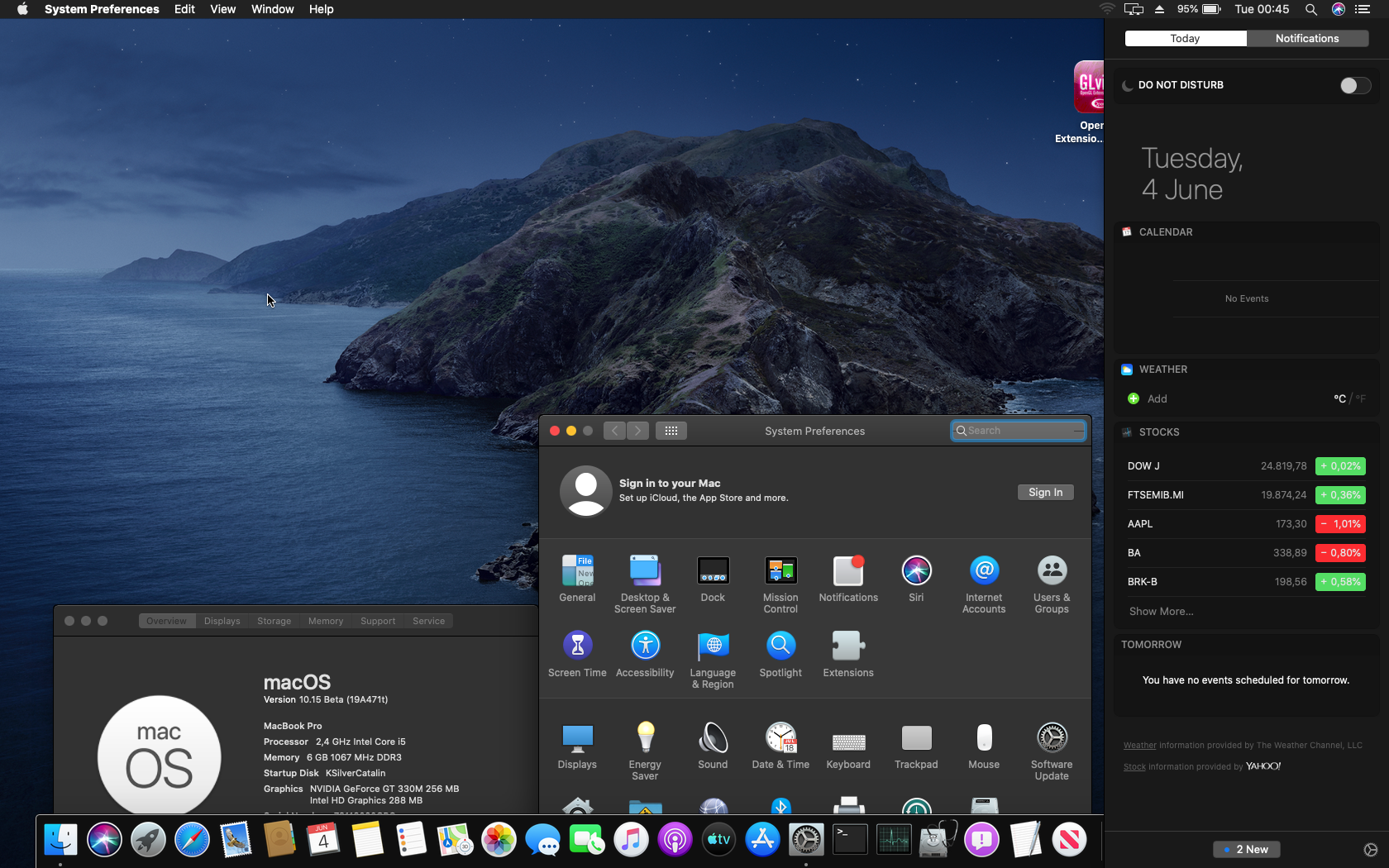Screen dimensions: 1389x868
Task: Open Language & Region preferences
Action: point(713,659)
